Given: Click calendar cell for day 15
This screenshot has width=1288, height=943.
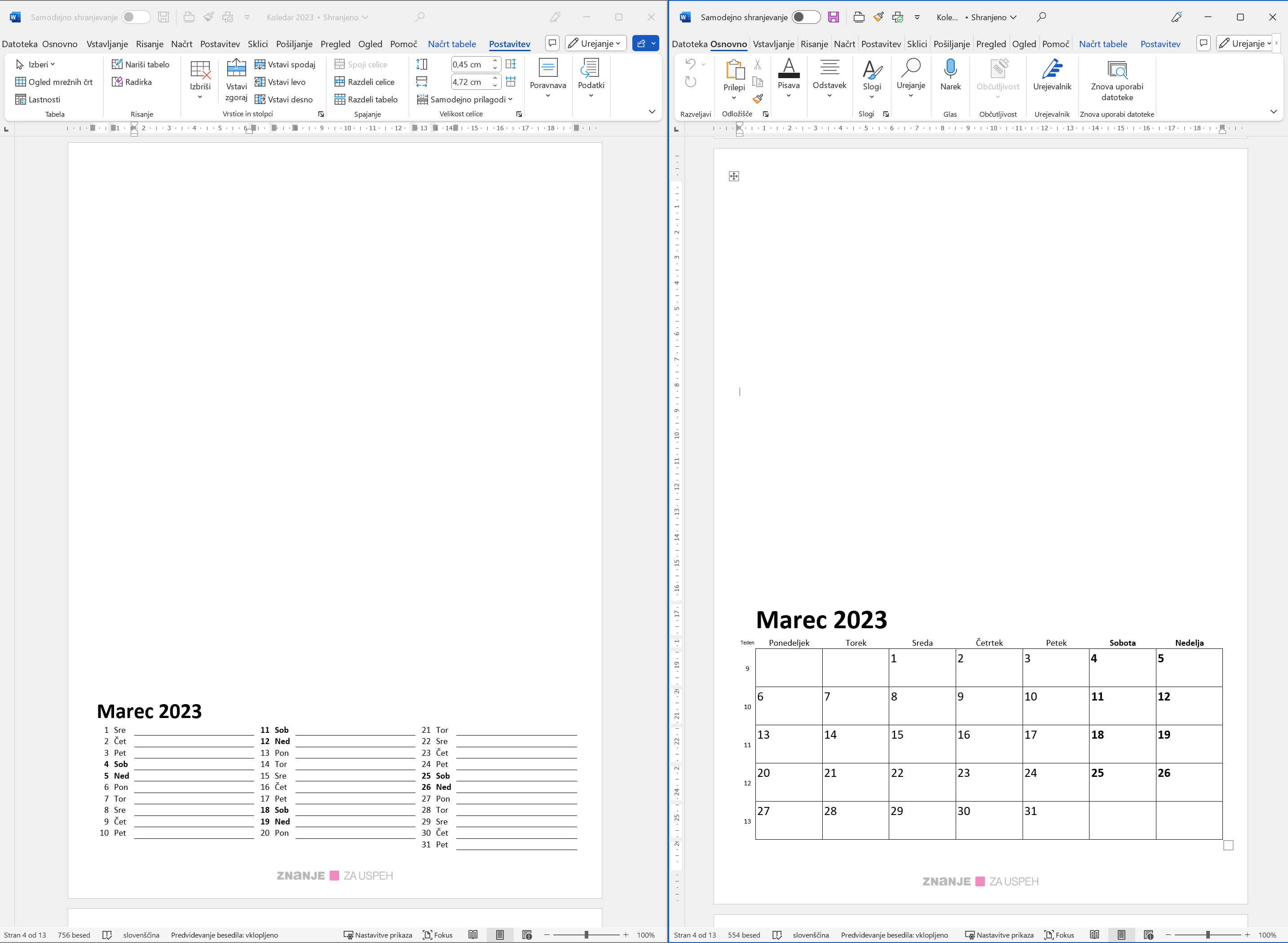Looking at the screenshot, I should point(922,744).
